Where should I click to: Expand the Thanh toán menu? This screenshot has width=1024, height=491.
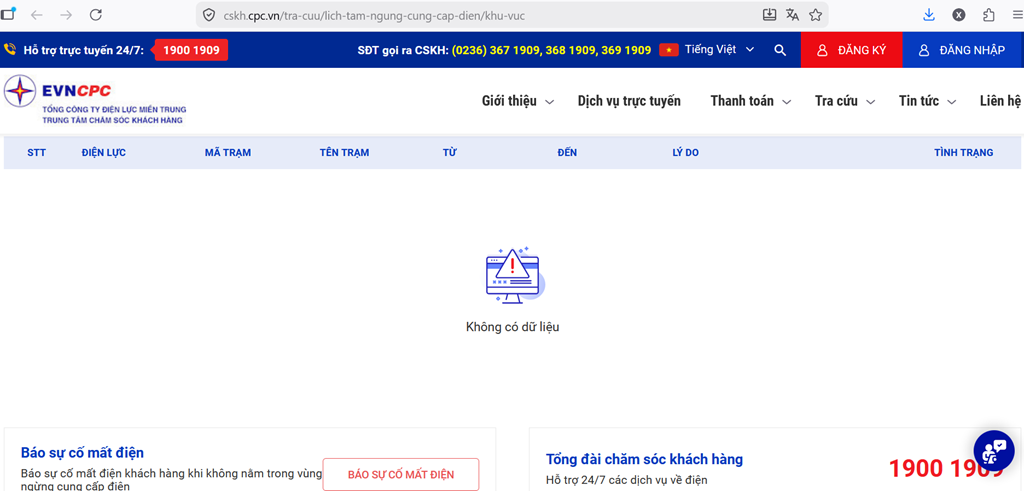coord(750,101)
